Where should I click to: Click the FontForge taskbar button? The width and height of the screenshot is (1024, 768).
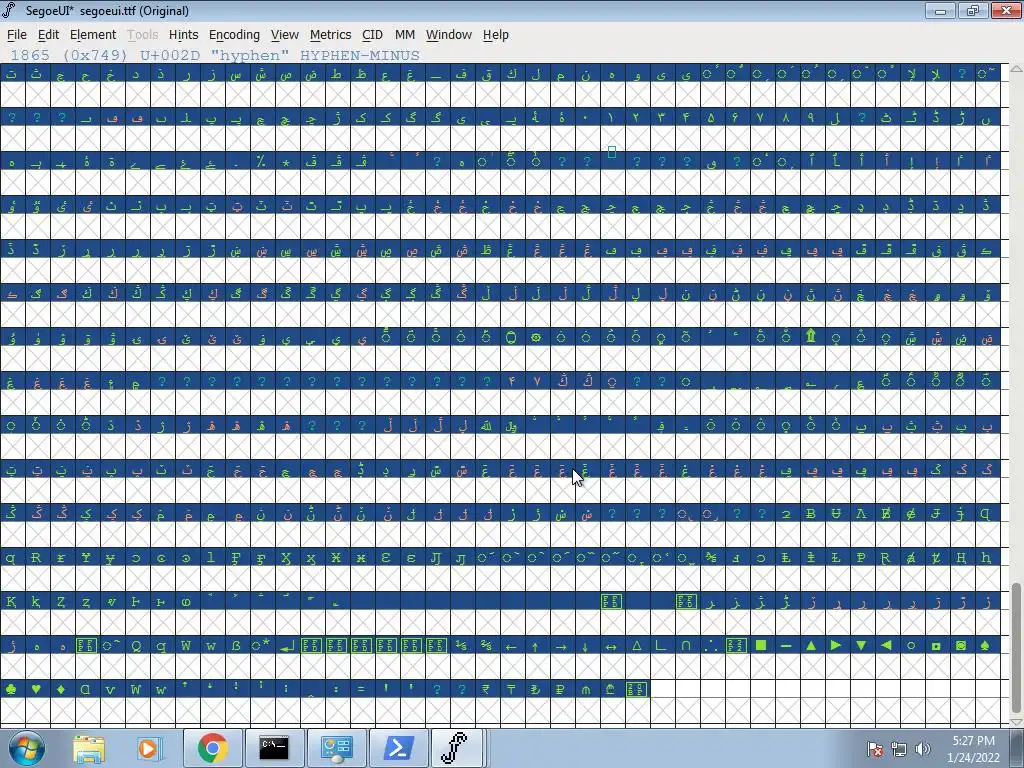[456, 748]
